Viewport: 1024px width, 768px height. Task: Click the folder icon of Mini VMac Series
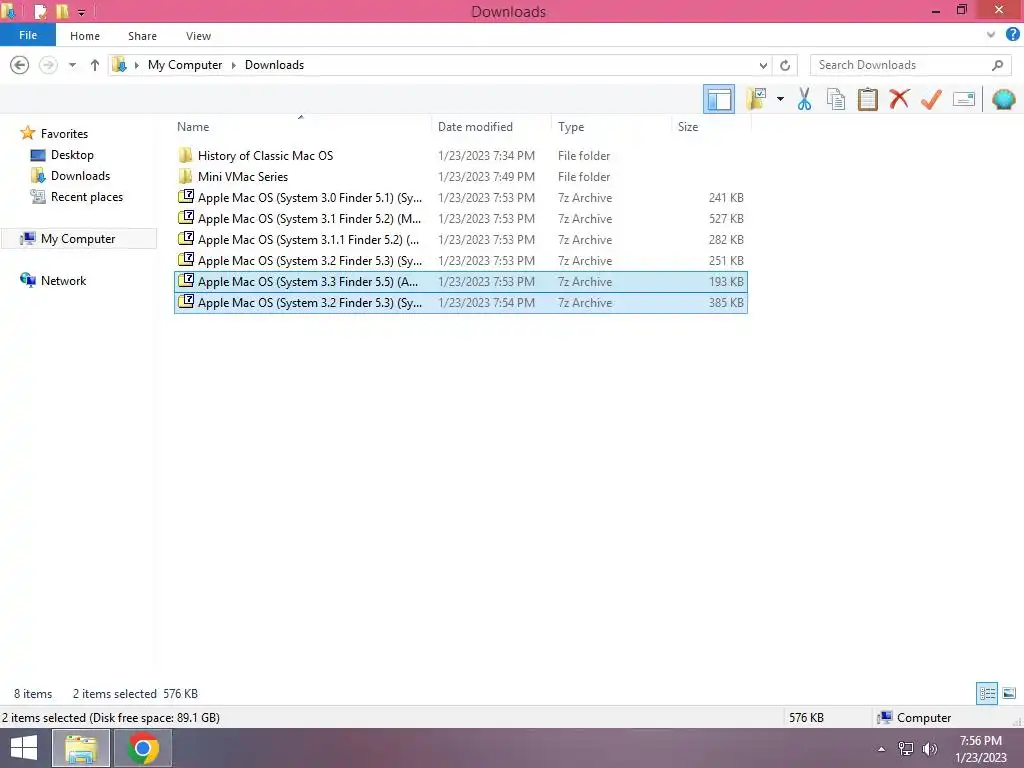(x=185, y=176)
